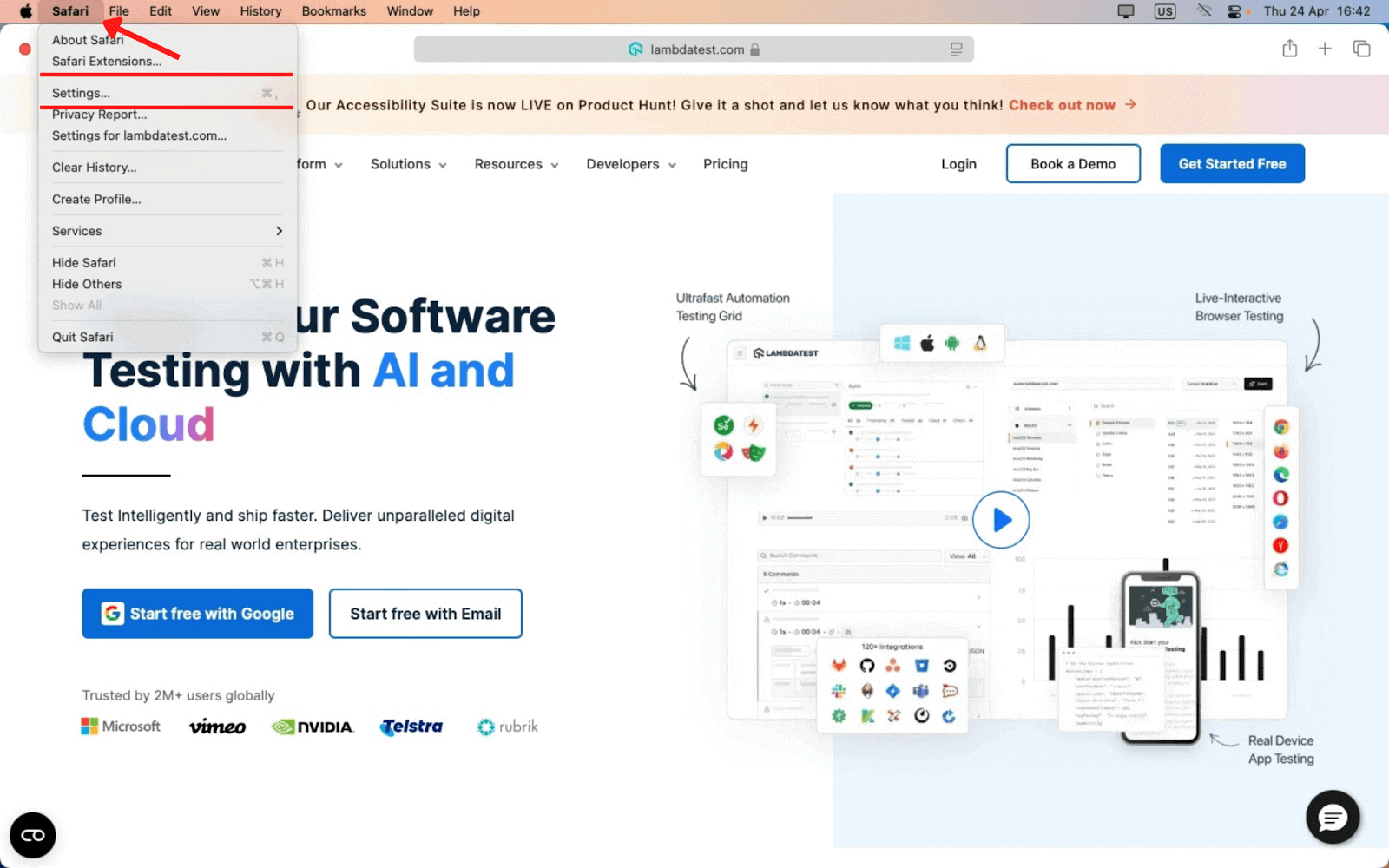Image resolution: width=1389 pixels, height=868 pixels.
Task: Close the open Safari menu via its title
Action: click(70, 11)
